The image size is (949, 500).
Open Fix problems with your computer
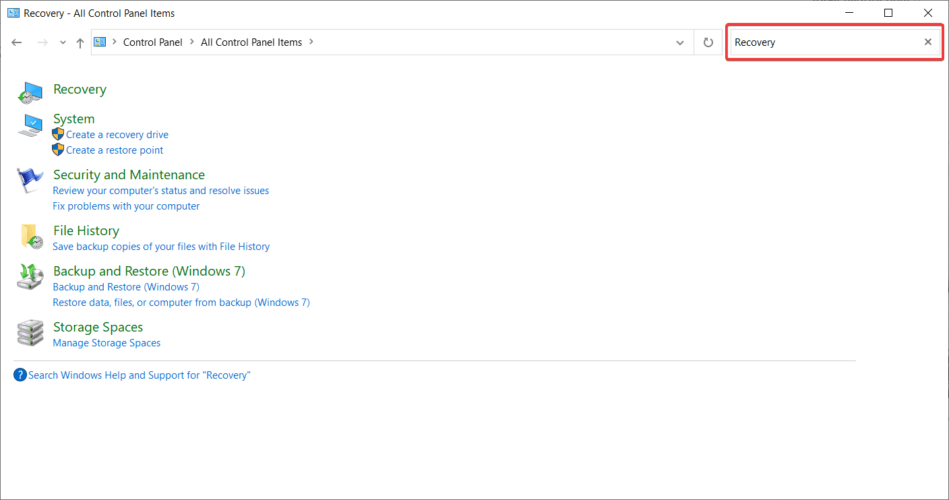pyautogui.click(x=126, y=206)
